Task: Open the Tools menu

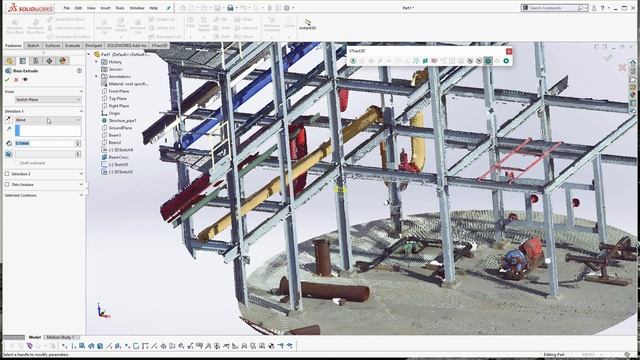Action: (120, 8)
